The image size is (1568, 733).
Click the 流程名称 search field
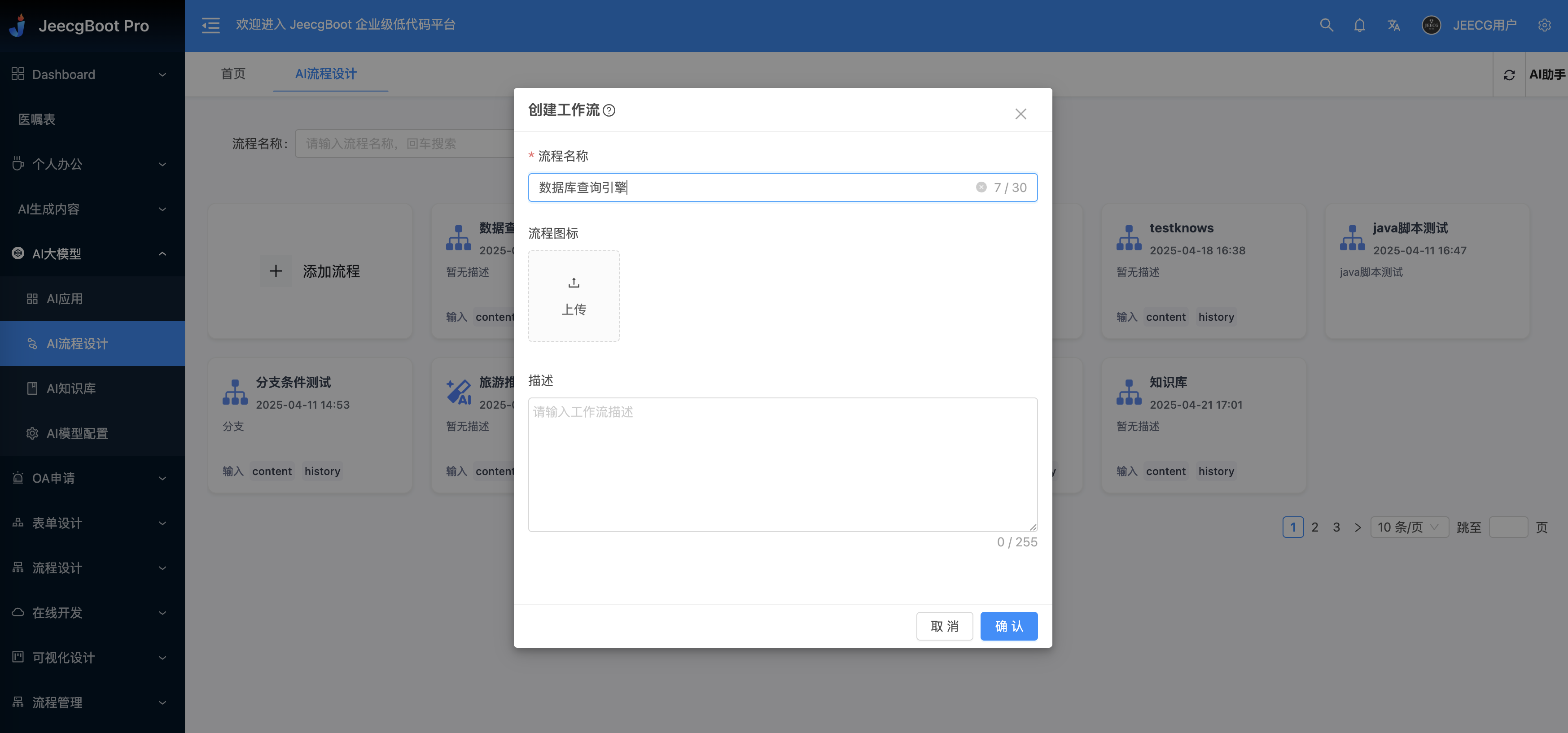404,144
